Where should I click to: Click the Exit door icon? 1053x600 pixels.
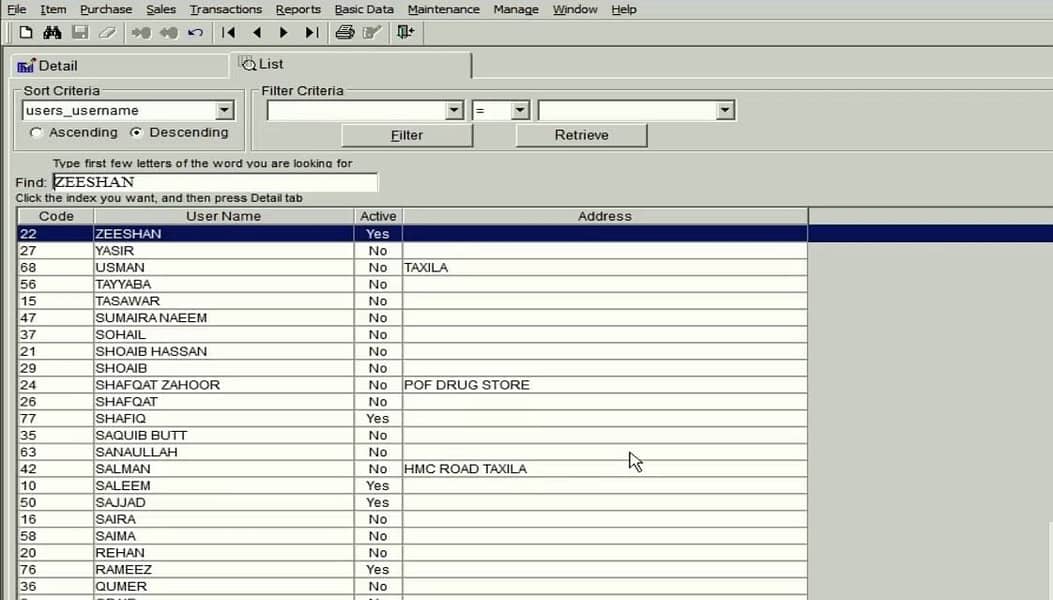[405, 32]
